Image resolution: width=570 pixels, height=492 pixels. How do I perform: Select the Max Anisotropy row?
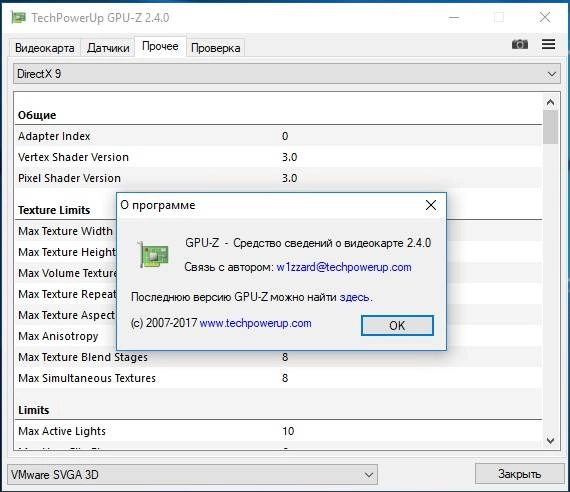tap(65, 336)
